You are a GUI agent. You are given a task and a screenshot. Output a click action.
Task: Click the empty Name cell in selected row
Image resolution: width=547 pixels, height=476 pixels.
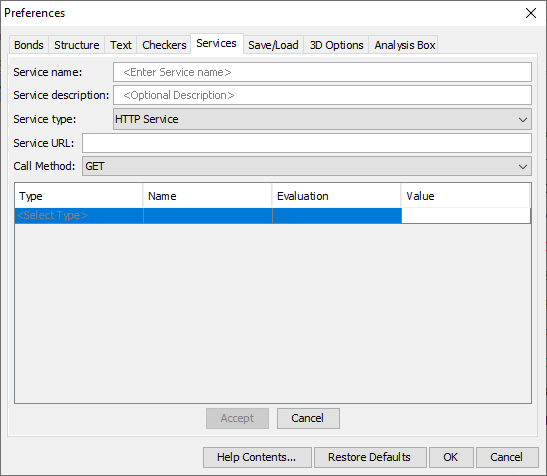(x=208, y=216)
